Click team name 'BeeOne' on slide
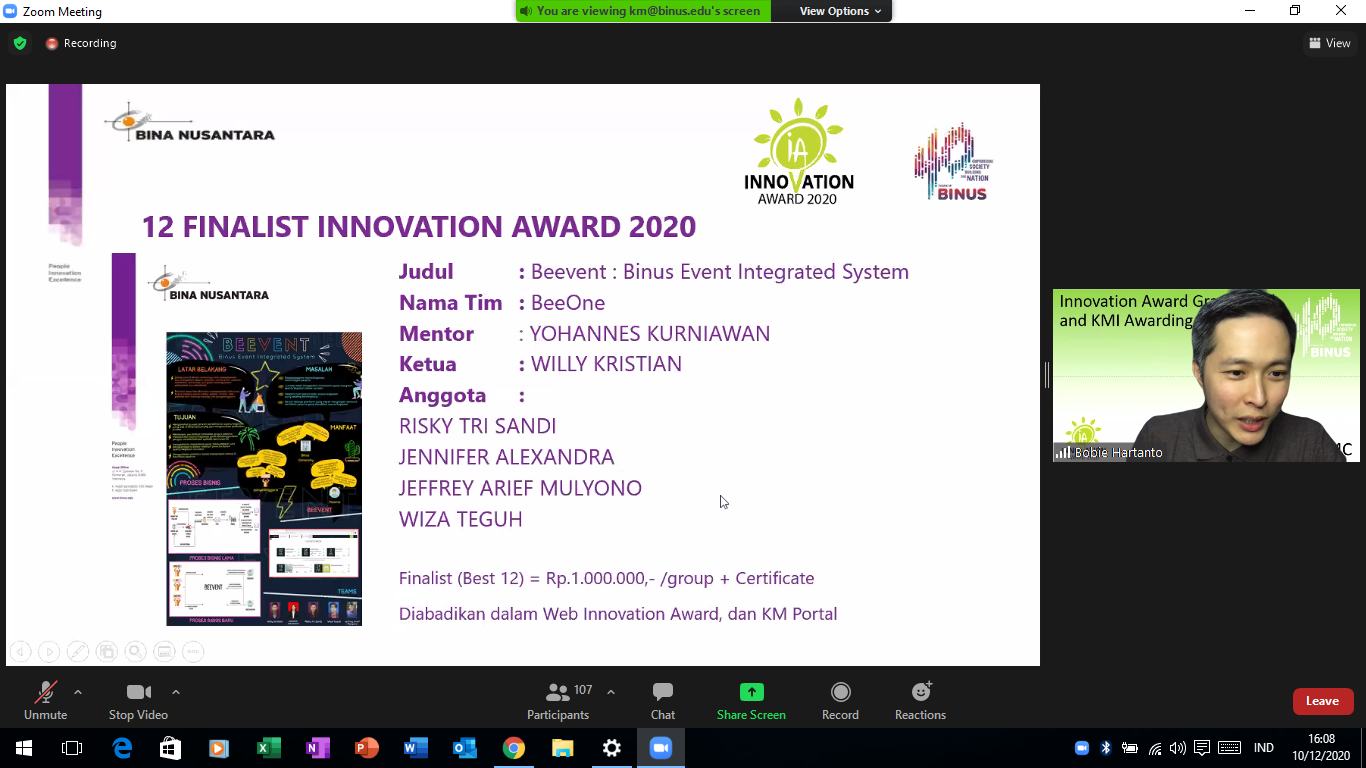Viewport: 1366px width, 768px height. point(568,303)
